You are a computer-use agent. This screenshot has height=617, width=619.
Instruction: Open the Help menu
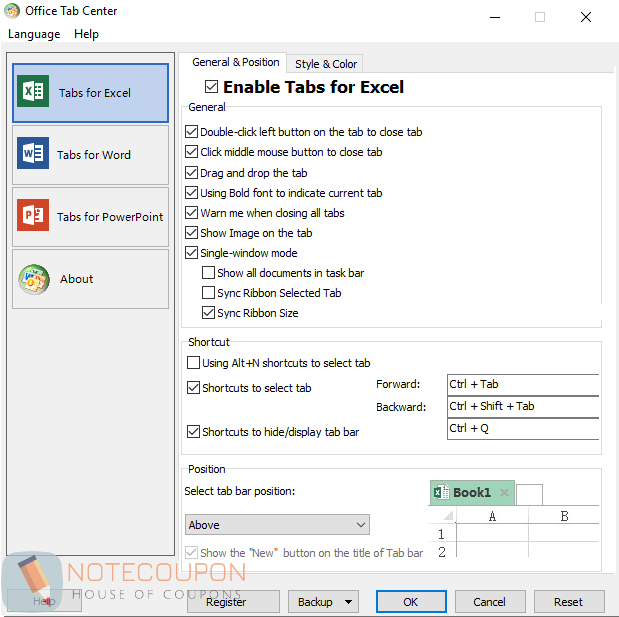pos(86,34)
